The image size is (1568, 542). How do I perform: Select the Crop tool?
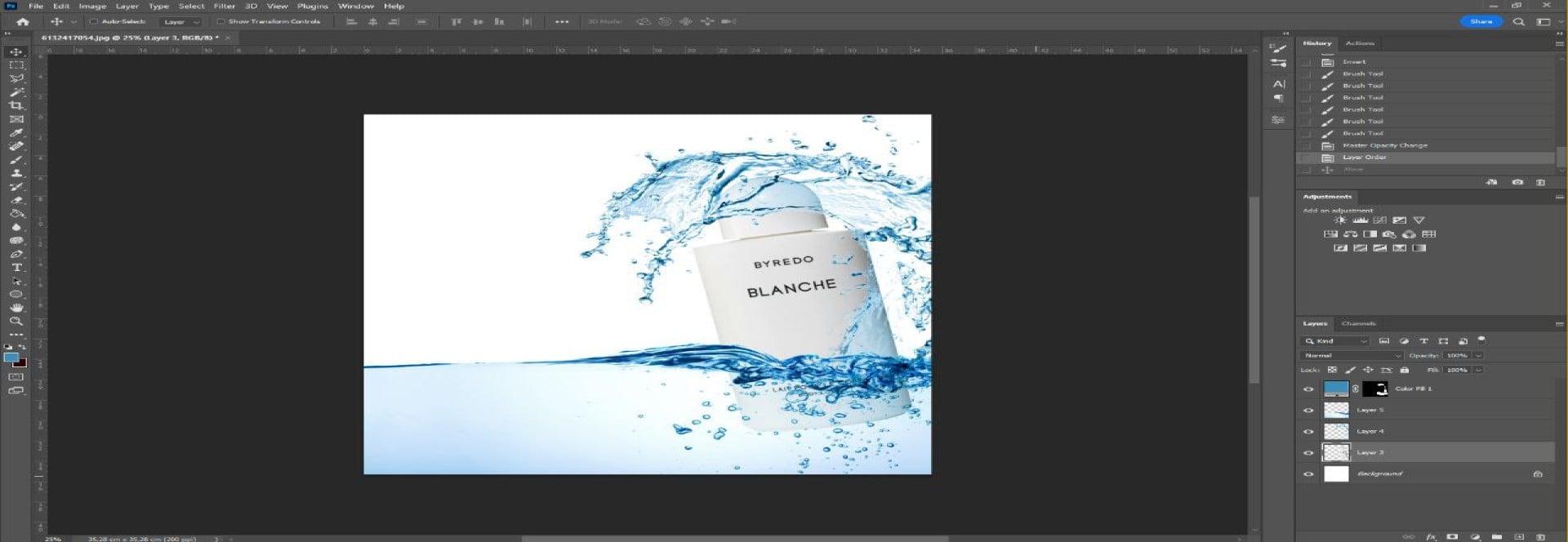(16, 105)
